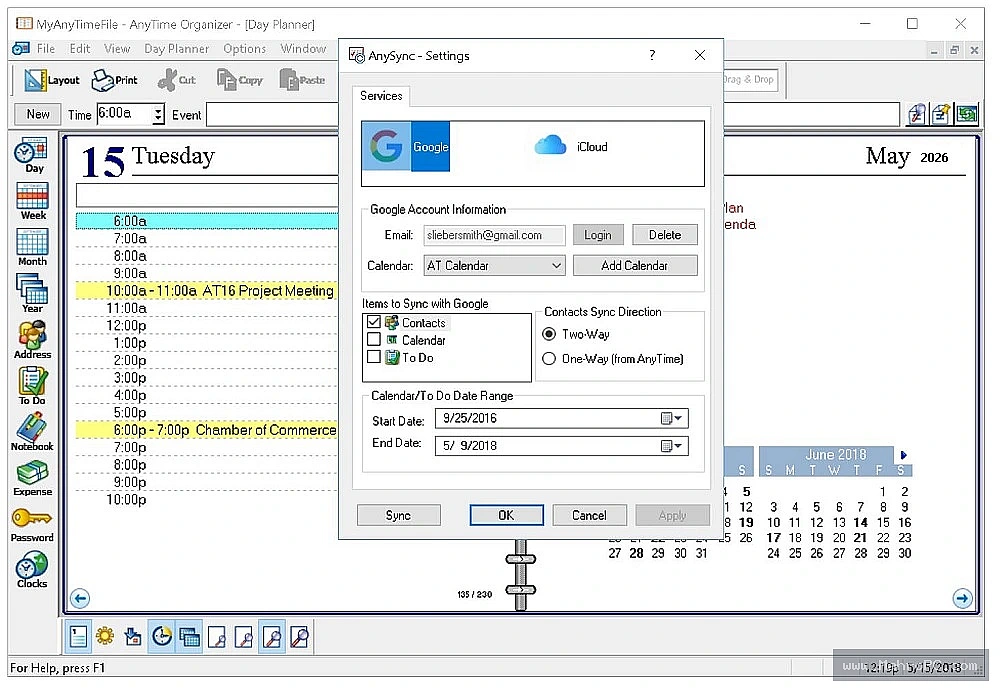Open the End Date picker dropdown
The height and width of the screenshot is (692, 1000).
672,446
